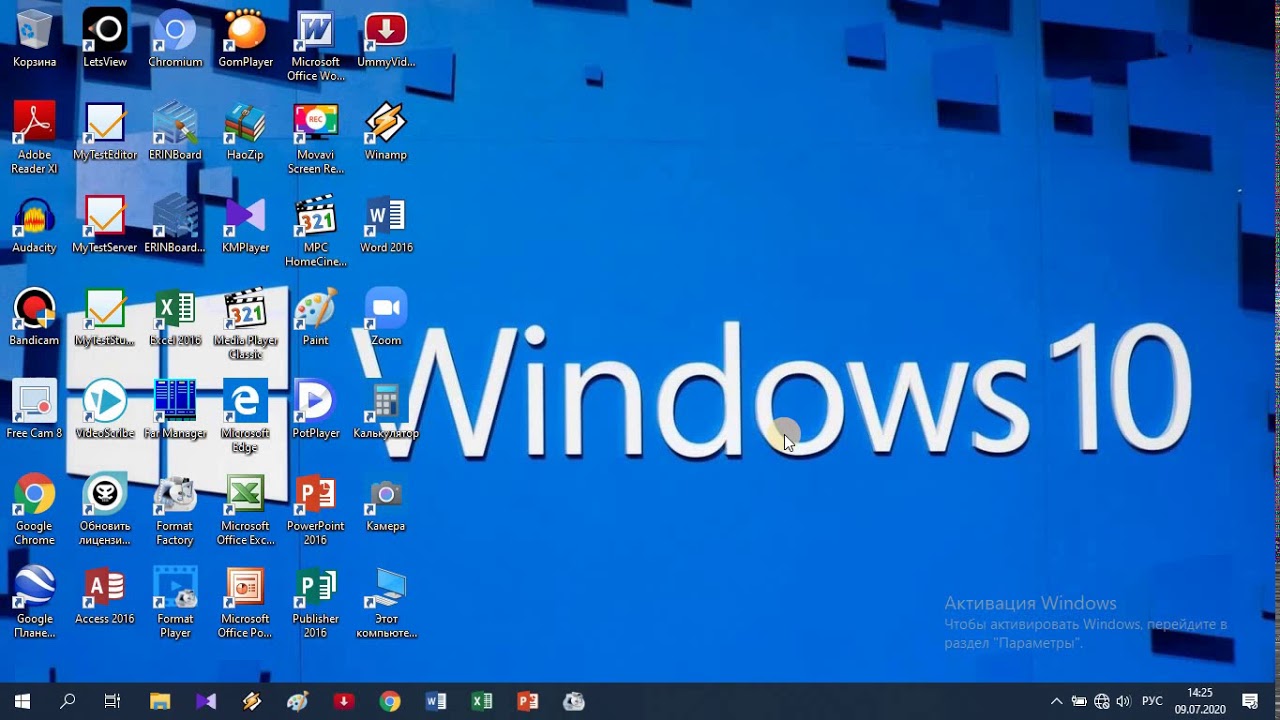The image size is (1280, 720).
Task: Select the Paint shortcut on the desktop
Action: 316,317
